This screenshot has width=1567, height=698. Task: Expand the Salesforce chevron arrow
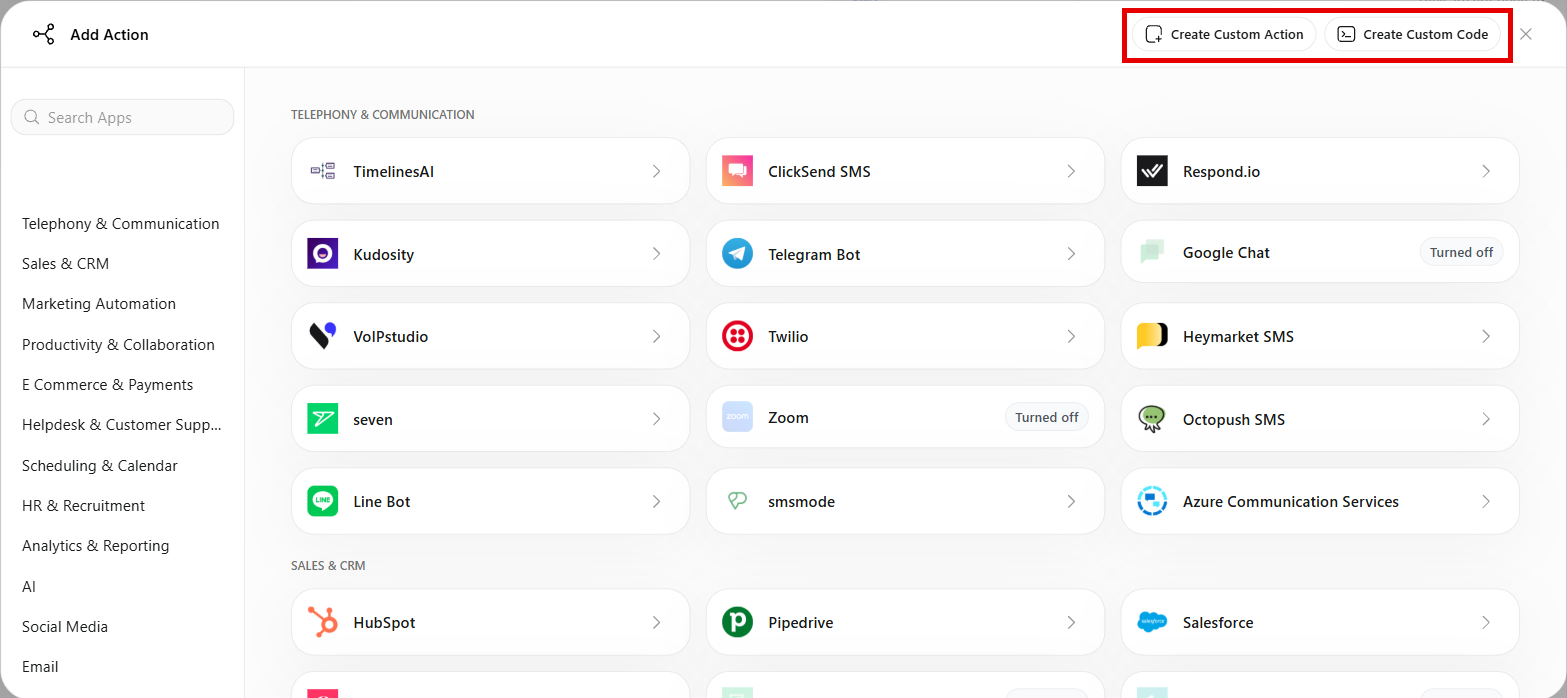[x=1486, y=622]
